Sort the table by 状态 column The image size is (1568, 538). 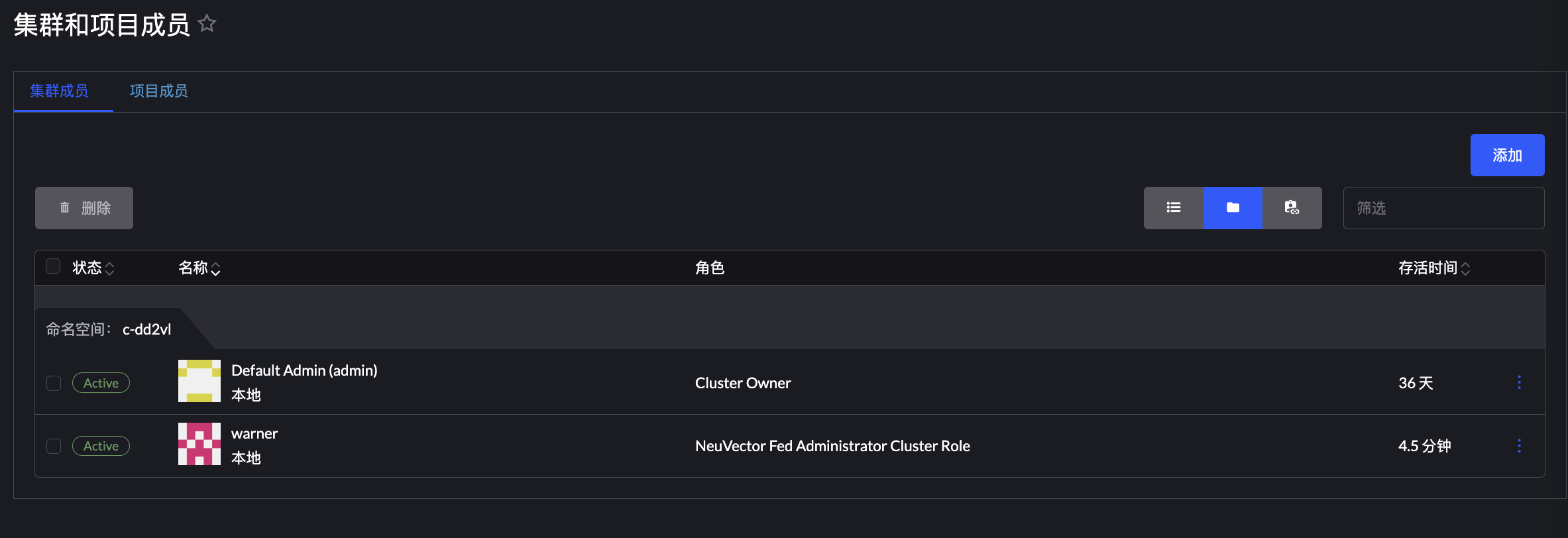click(x=93, y=268)
